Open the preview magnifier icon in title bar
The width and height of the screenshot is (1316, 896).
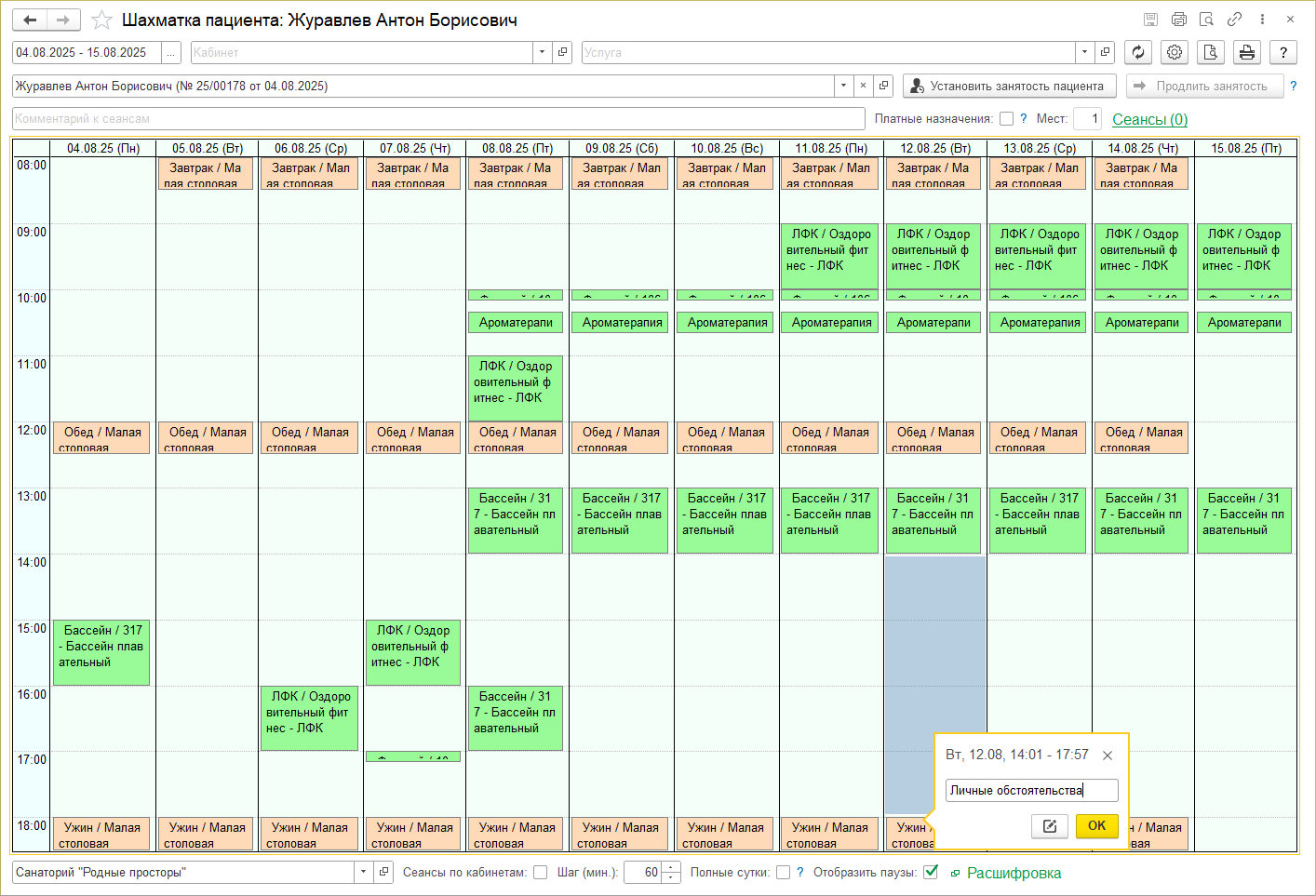click(1207, 20)
